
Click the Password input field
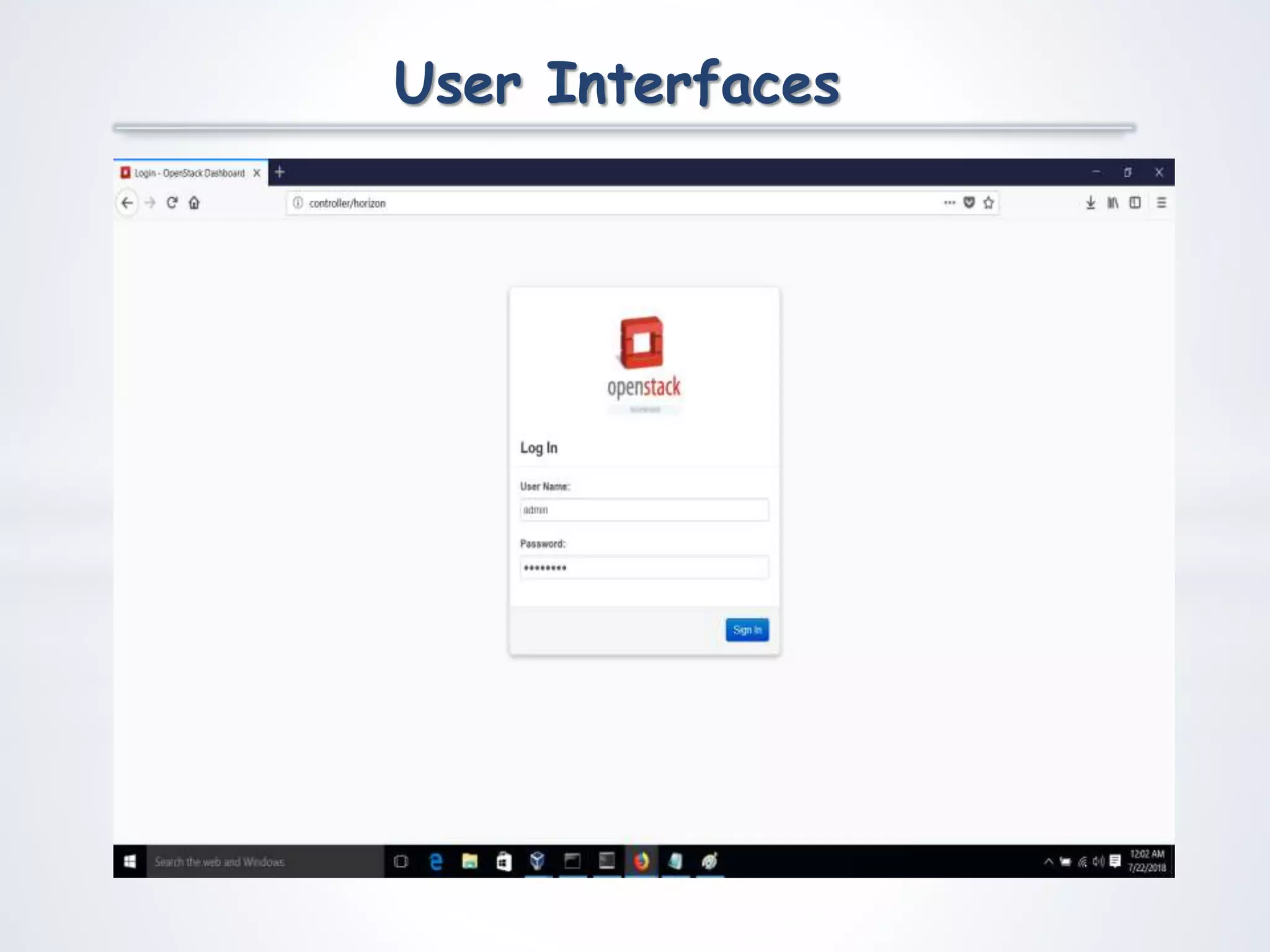[x=644, y=568]
